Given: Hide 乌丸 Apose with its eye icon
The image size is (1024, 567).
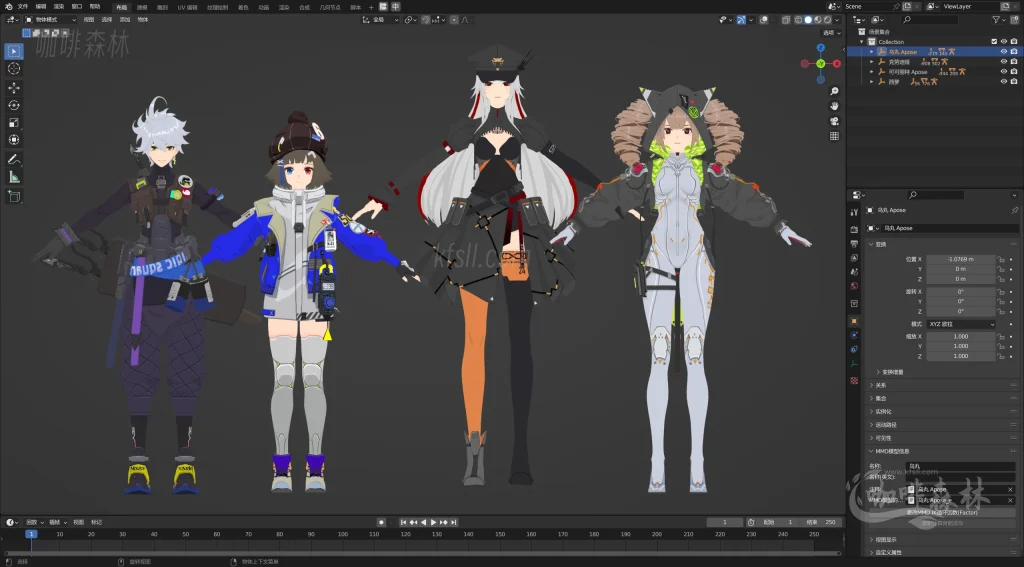Looking at the screenshot, I should click(x=1004, y=52).
